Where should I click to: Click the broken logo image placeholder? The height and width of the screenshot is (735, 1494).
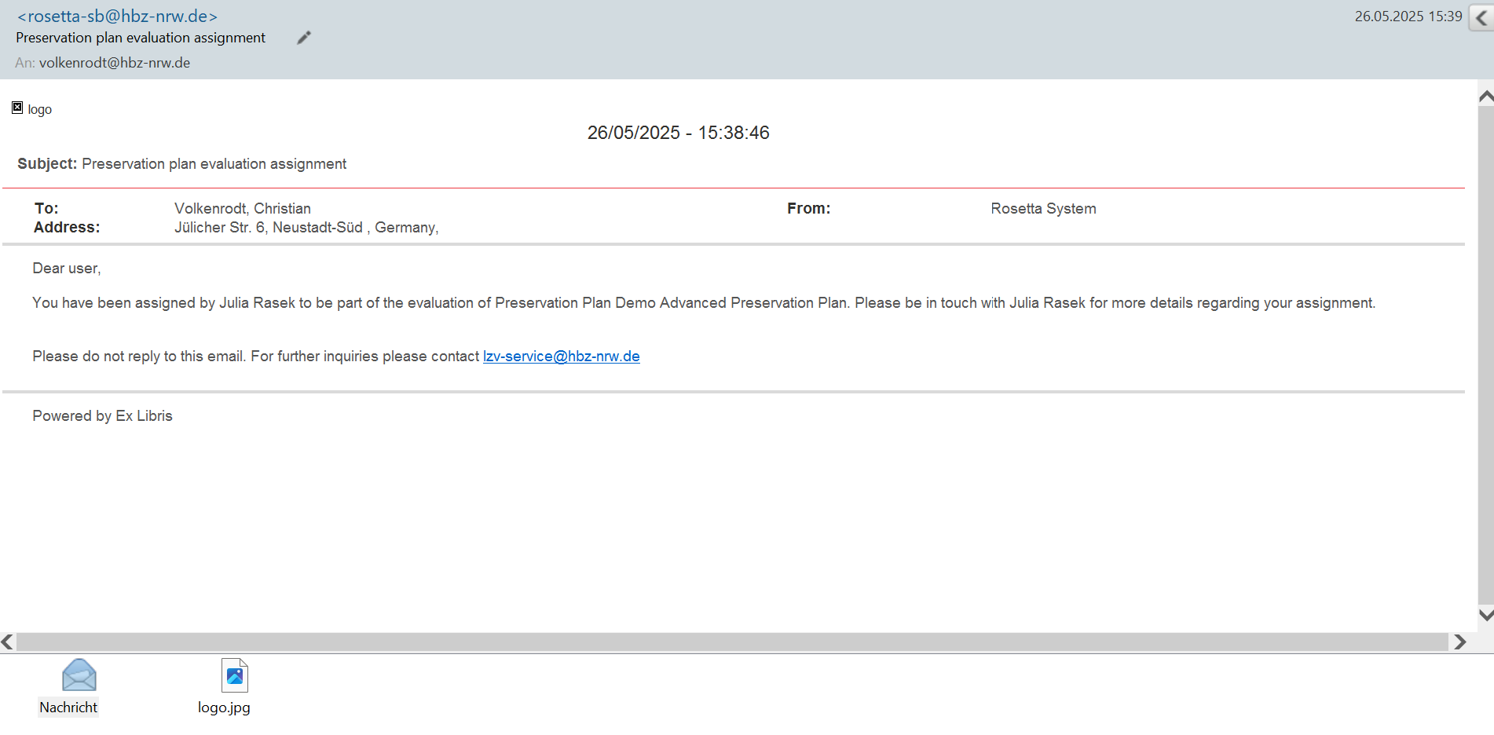click(x=17, y=108)
